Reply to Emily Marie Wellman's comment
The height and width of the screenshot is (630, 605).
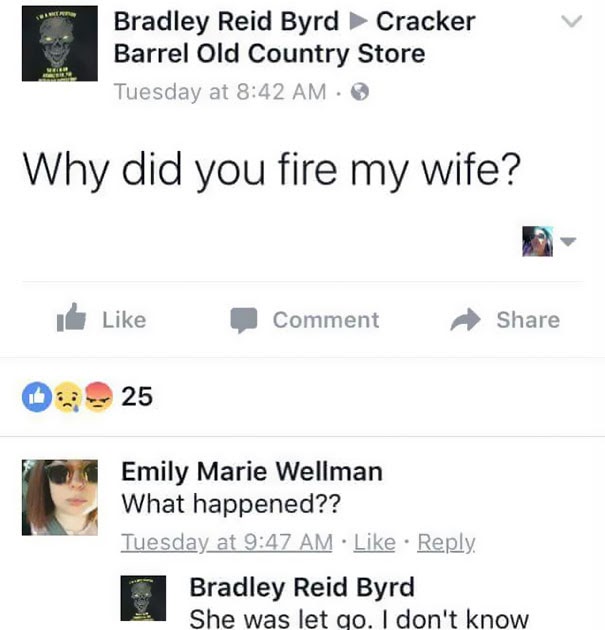point(446,543)
